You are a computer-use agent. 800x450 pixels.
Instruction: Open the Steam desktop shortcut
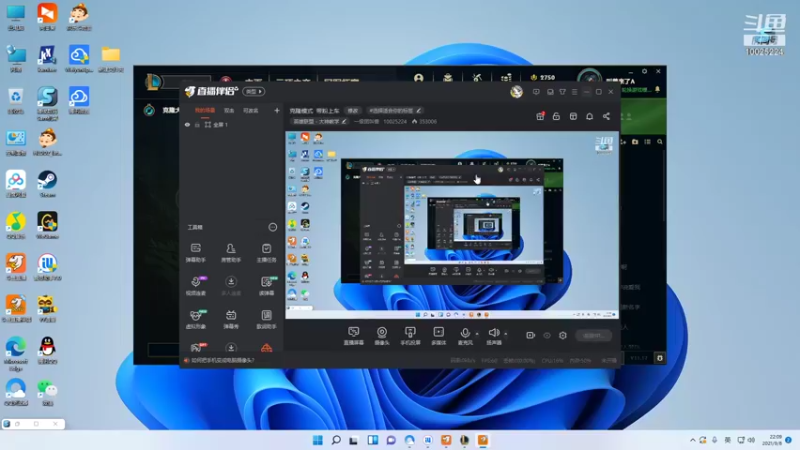pos(47,184)
